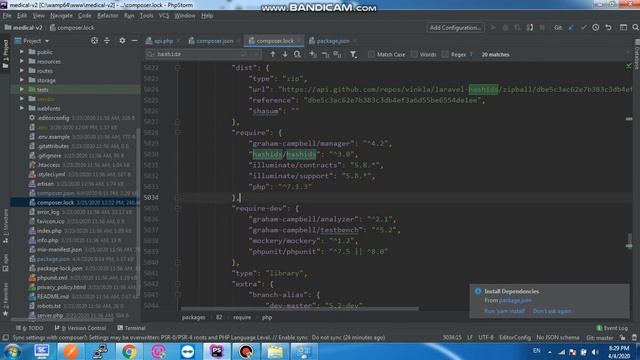Collapse the "require" block fold marker on line 5028
640x360 pixels.
tap(178, 132)
